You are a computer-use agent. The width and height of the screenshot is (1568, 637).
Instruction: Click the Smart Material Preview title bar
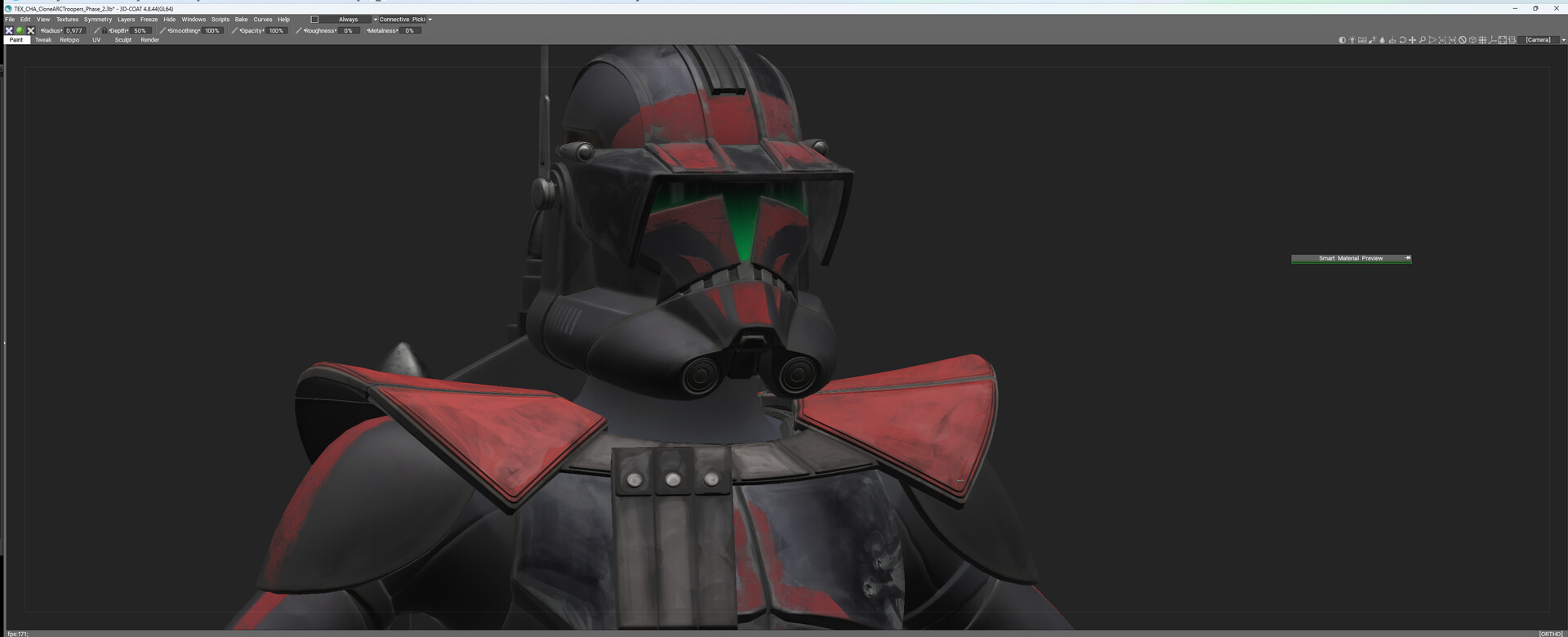1351,258
